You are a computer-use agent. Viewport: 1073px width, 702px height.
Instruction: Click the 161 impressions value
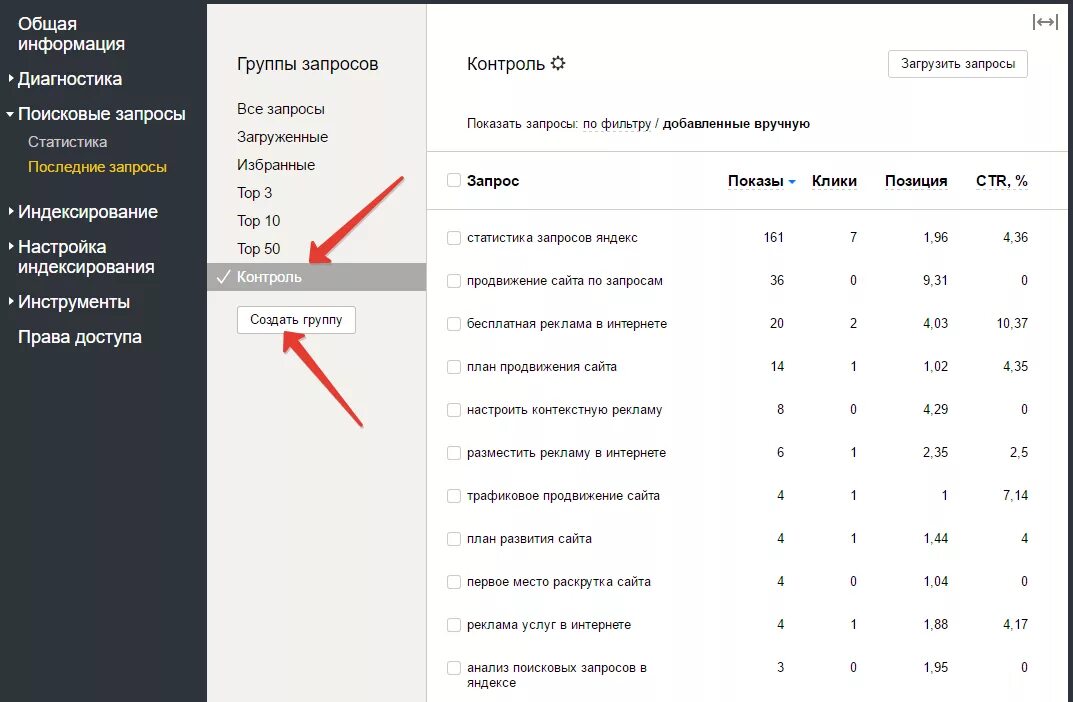point(773,237)
